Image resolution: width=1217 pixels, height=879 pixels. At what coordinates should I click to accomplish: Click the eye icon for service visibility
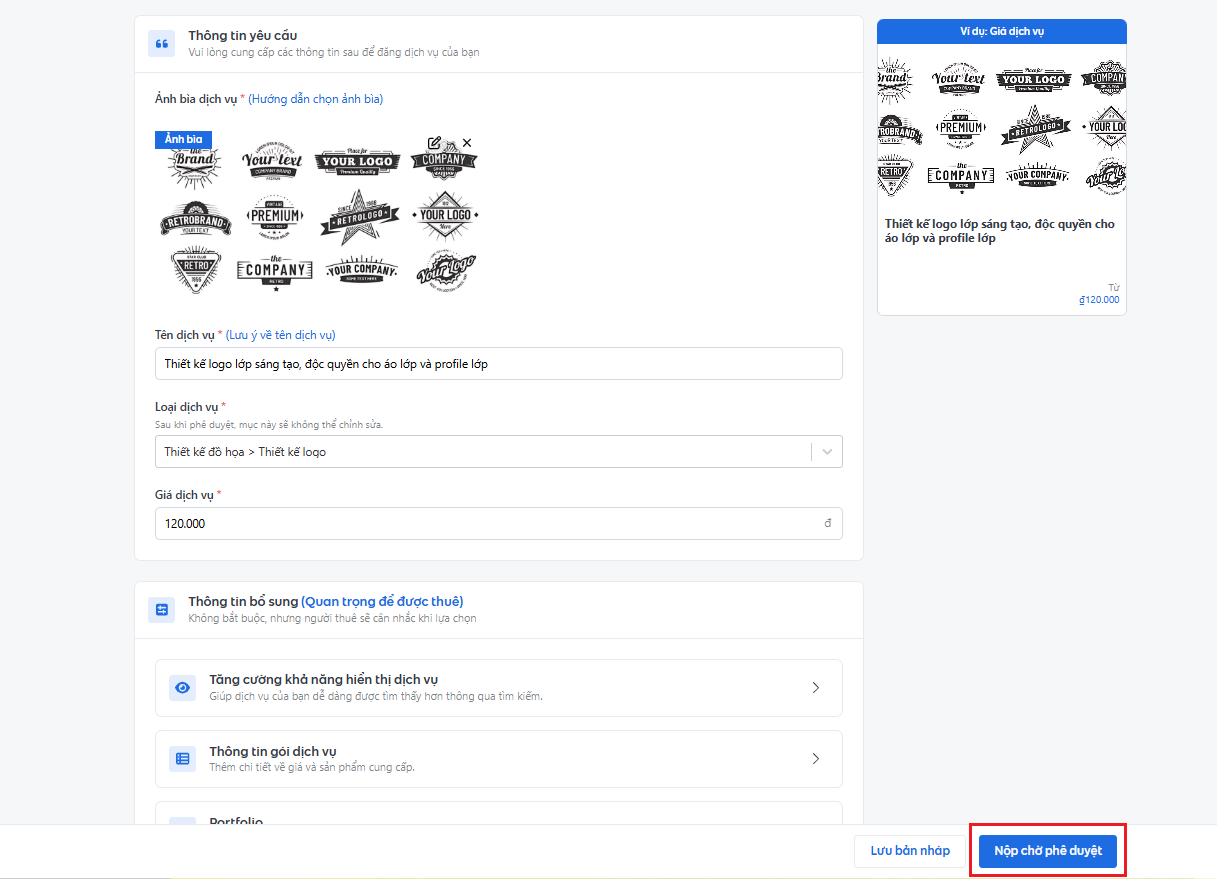(x=182, y=688)
